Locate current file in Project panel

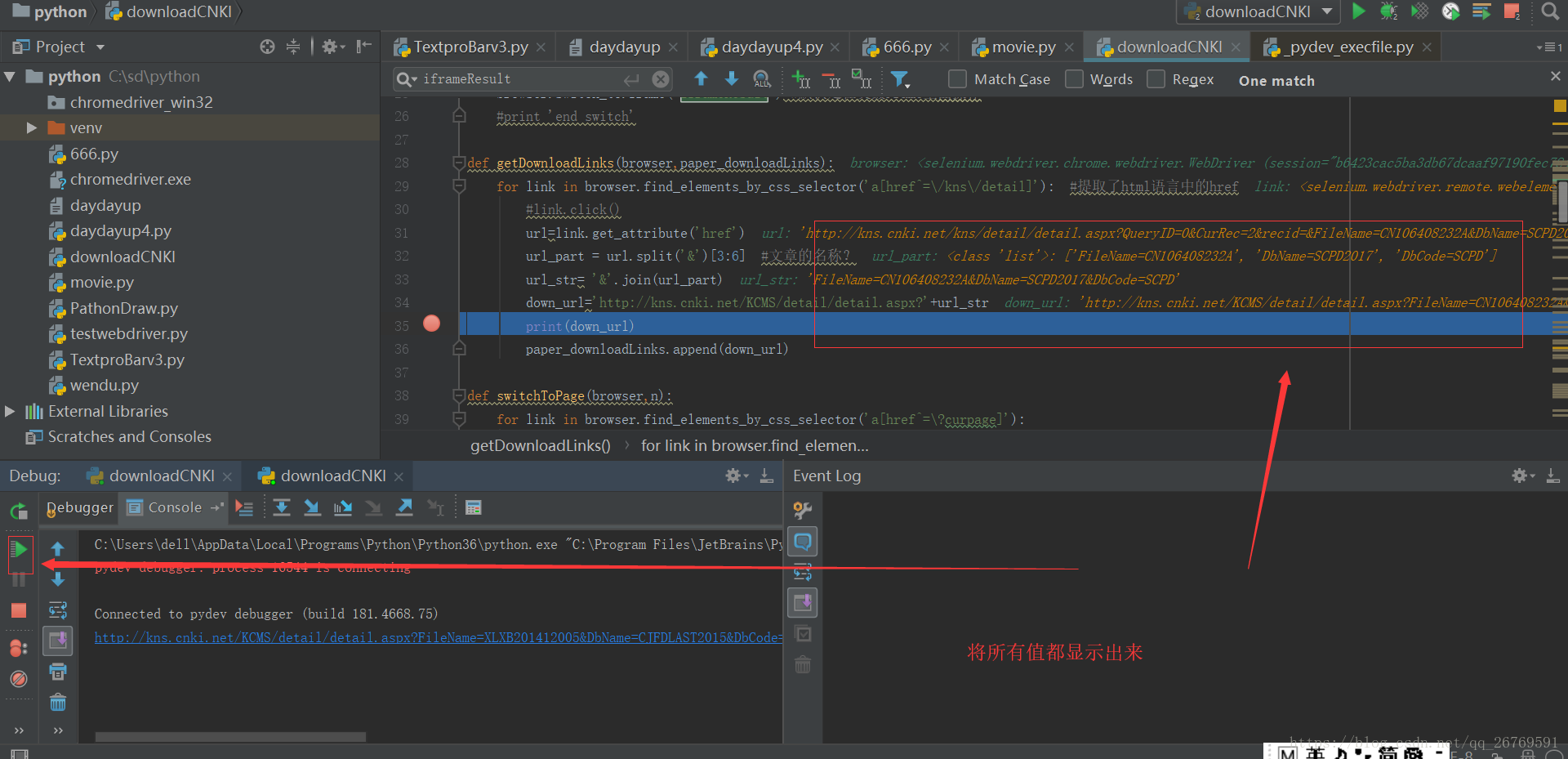(267, 47)
